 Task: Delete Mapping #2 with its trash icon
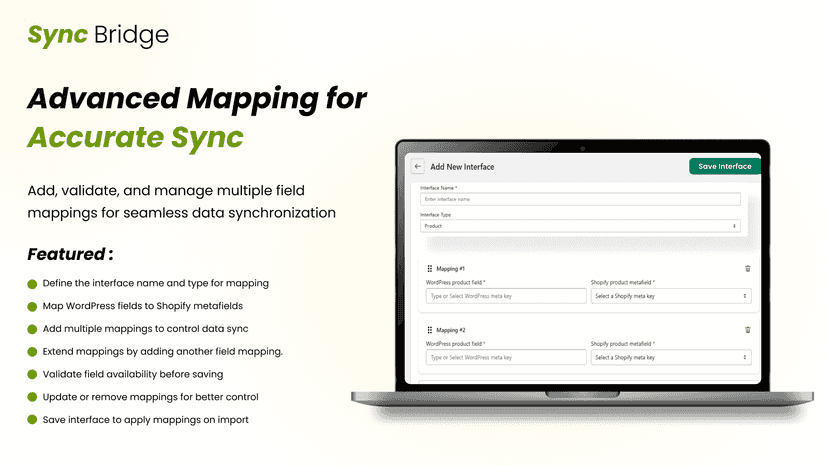(x=747, y=330)
